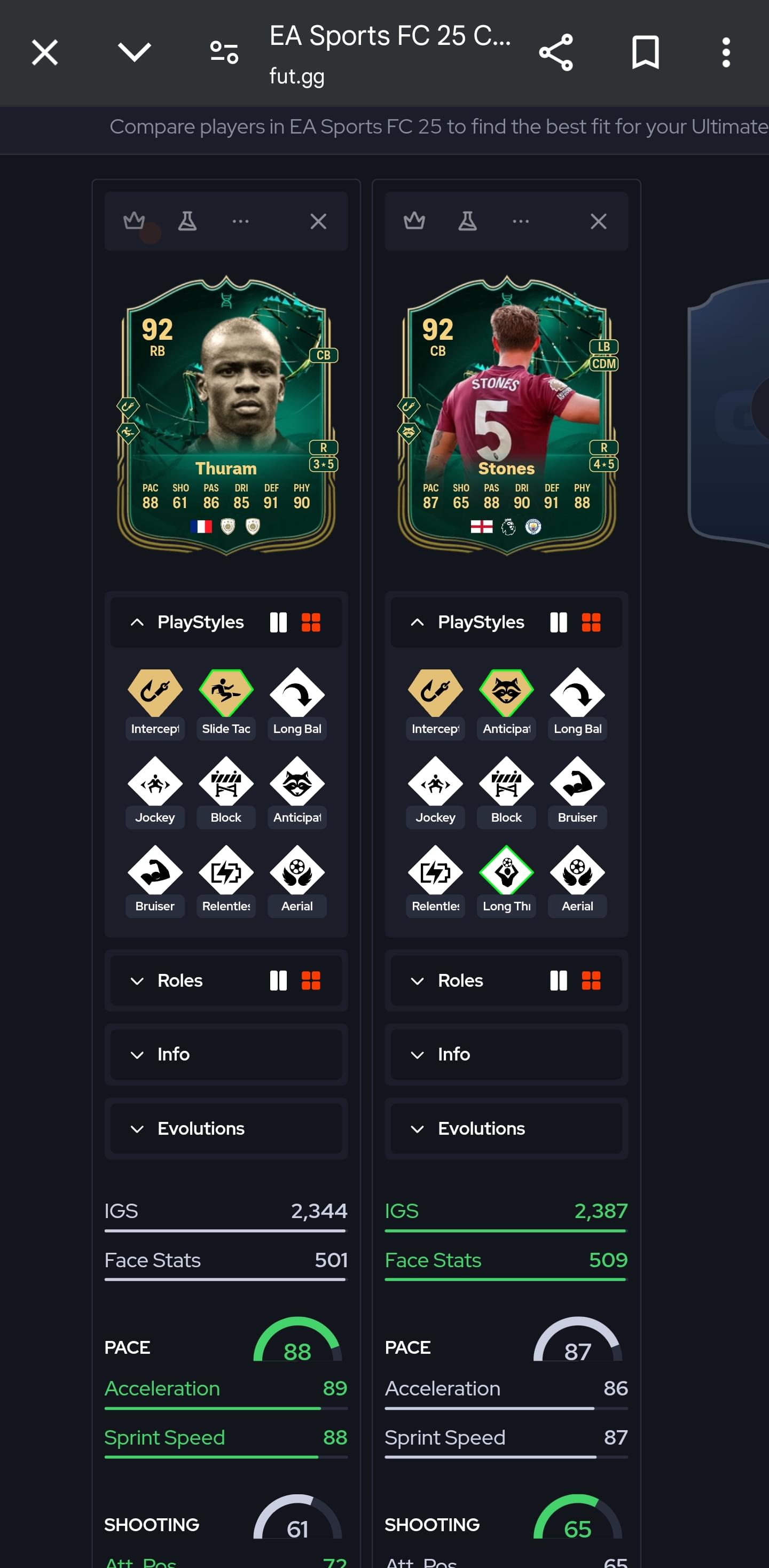Switch Thuram's PlayStyles to grid view
Image resolution: width=769 pixels, height=1568 pixels.
point(311,622)
